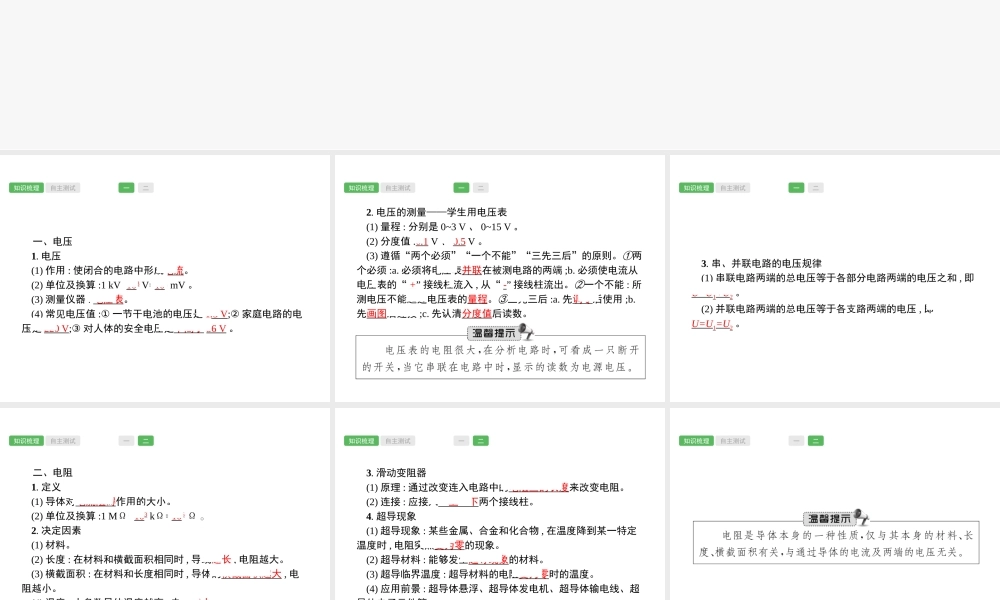Select the 串、并联电路的电压规律 slide thumbnail
Image resolution: width=1000 pixels, height=600 pixels.
[x=834, y=278]
